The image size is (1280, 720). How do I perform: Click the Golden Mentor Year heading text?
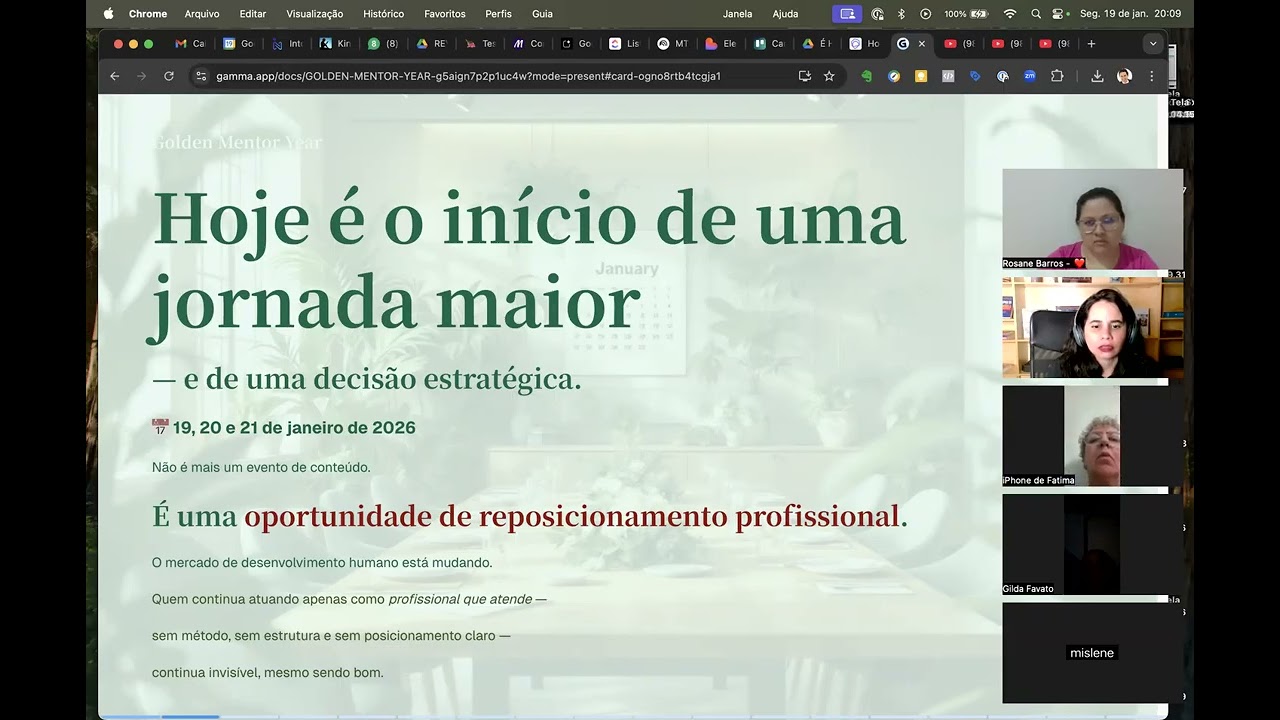click(x=237, y=142)
